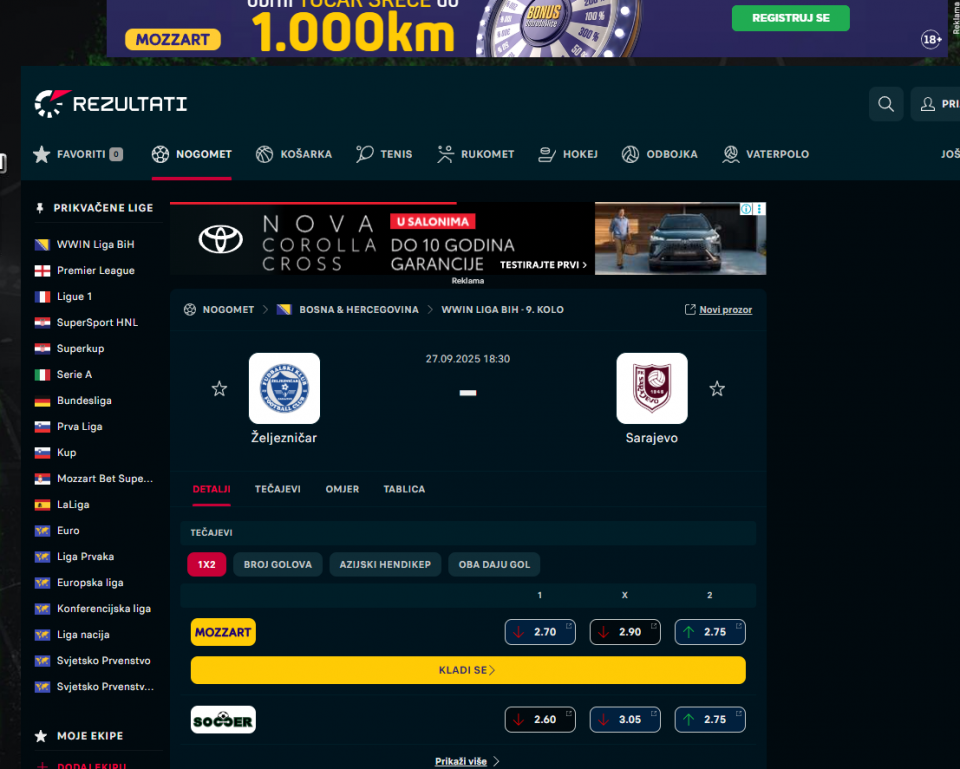
Task: Click Mozzart draw odds 2.90
Action: coord(625,632)
